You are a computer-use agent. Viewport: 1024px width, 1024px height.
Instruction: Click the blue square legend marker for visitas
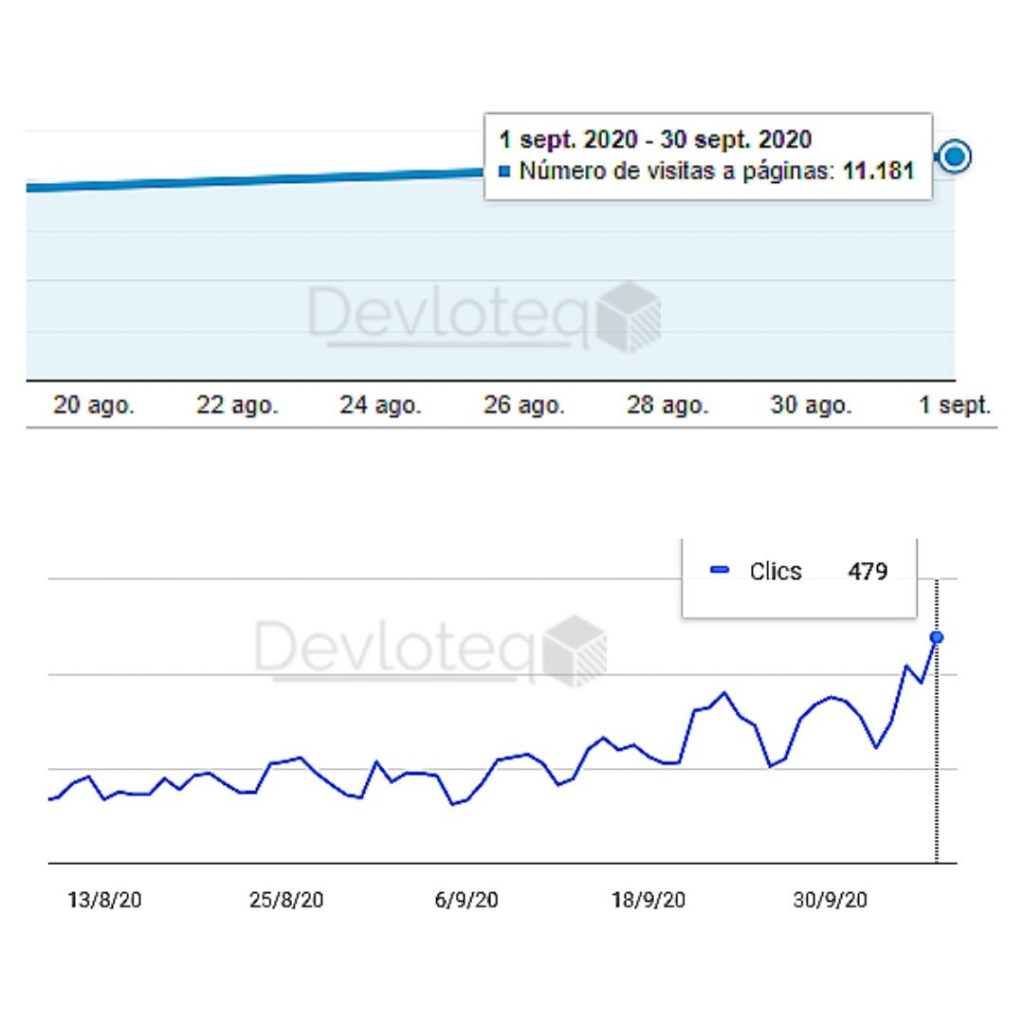pos(504,172)
